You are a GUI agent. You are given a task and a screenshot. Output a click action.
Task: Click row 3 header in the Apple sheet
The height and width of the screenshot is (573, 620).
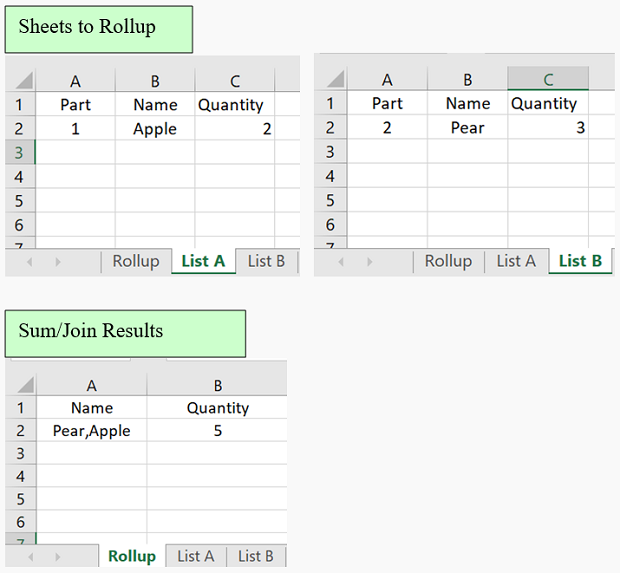pyautogui.click(x=20, y=152)
